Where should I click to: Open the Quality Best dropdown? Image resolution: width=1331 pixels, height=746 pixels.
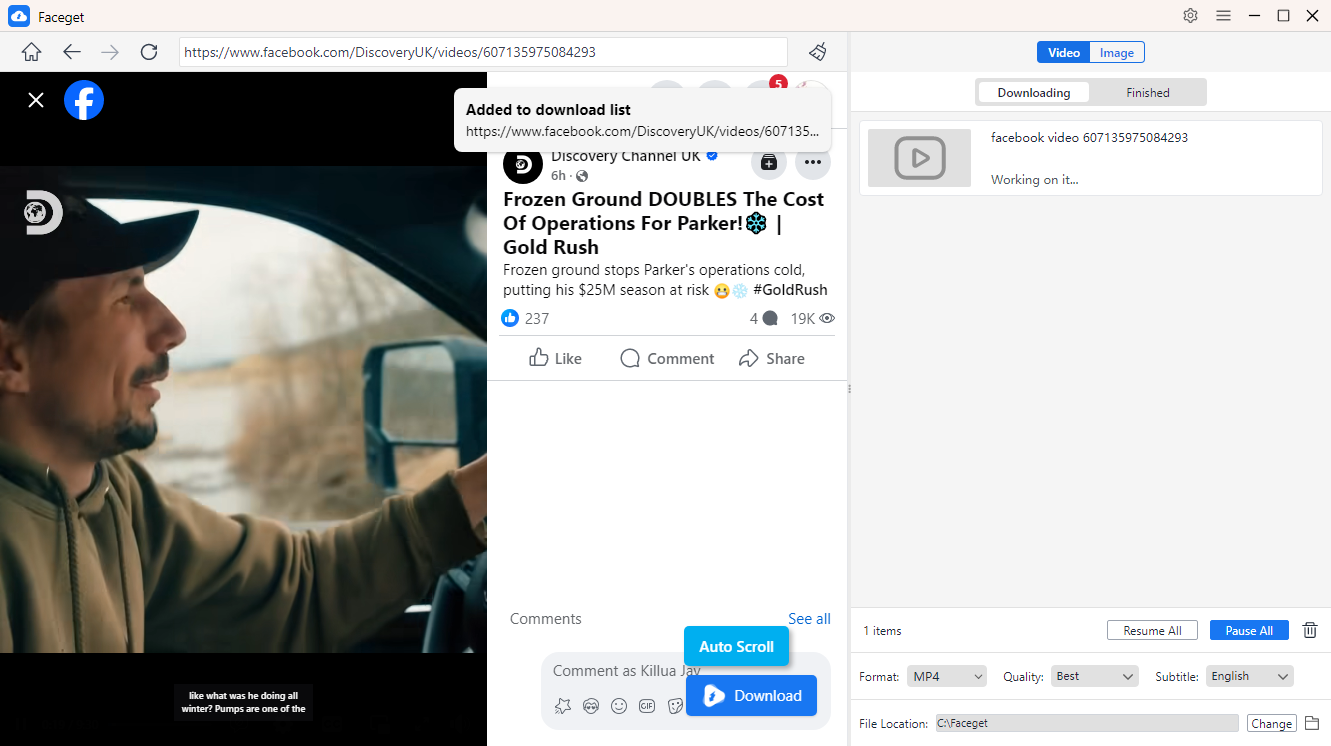click(x=1095, y=677)
